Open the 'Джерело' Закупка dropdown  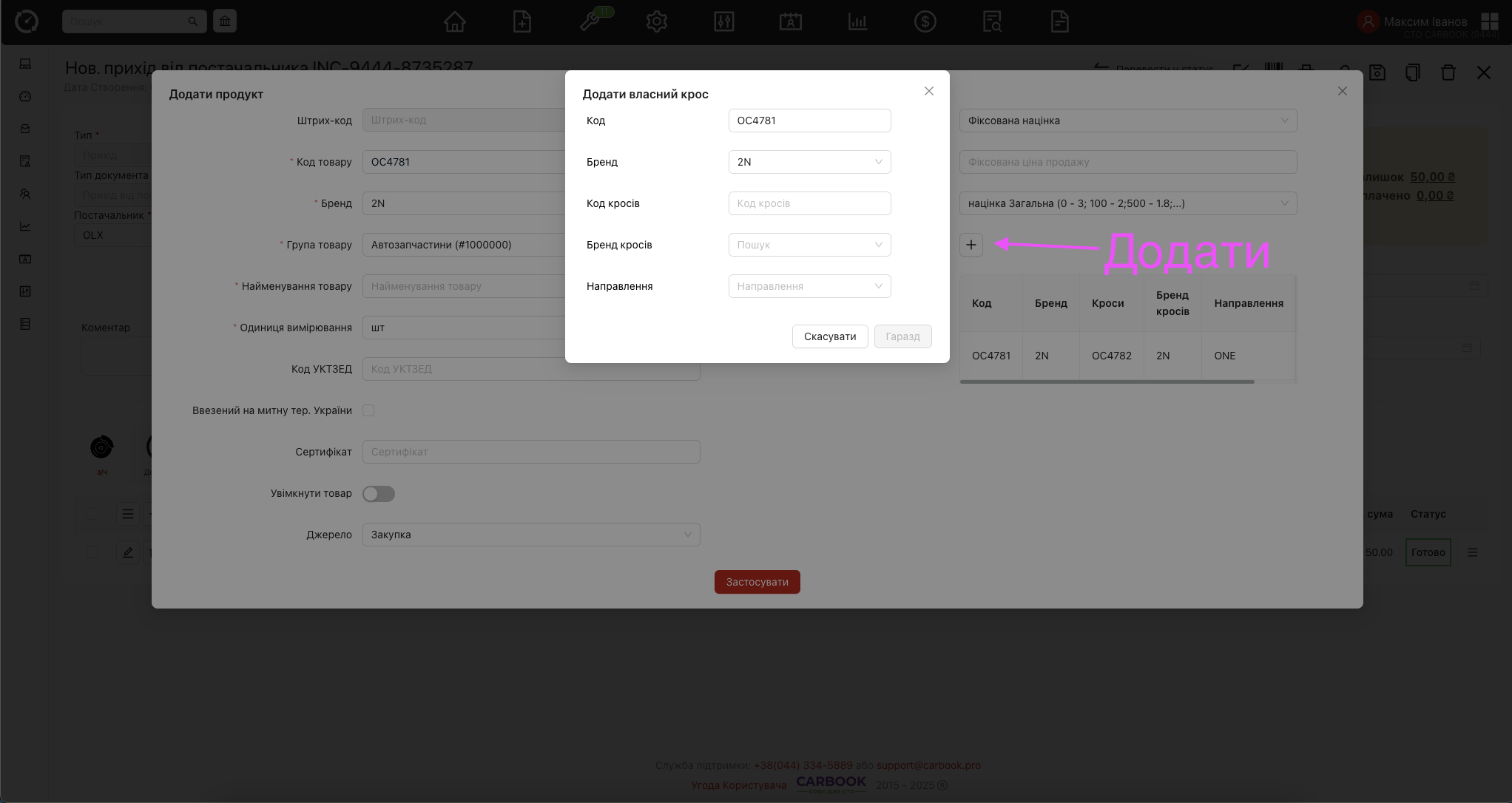530,535
